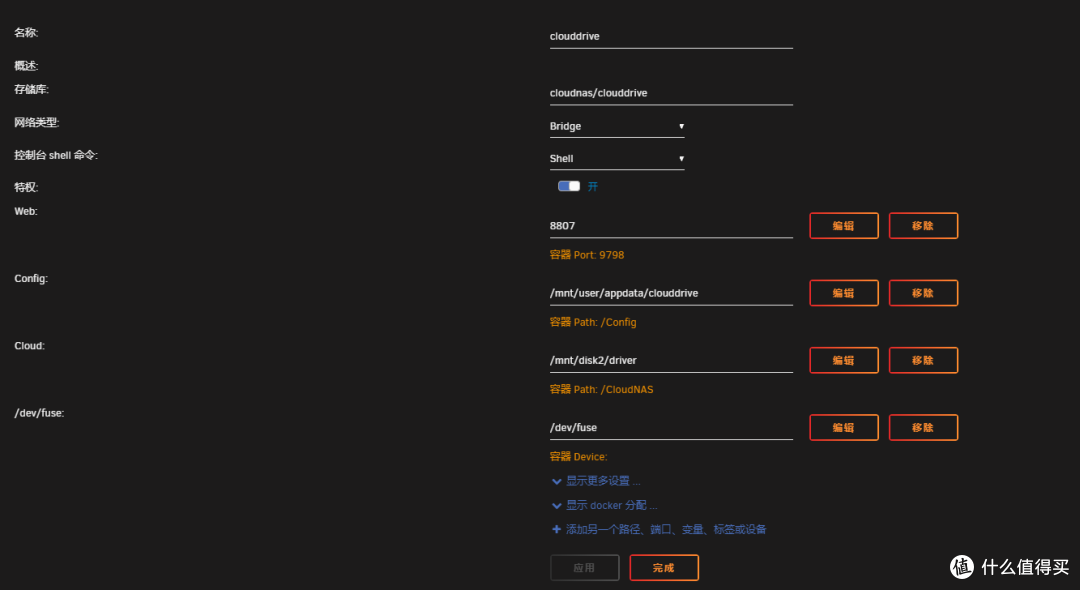This screenshot has height=590, width=1080.
Task: Edit the repository field cloudnas/clouddrive
Action: [671, 93]
